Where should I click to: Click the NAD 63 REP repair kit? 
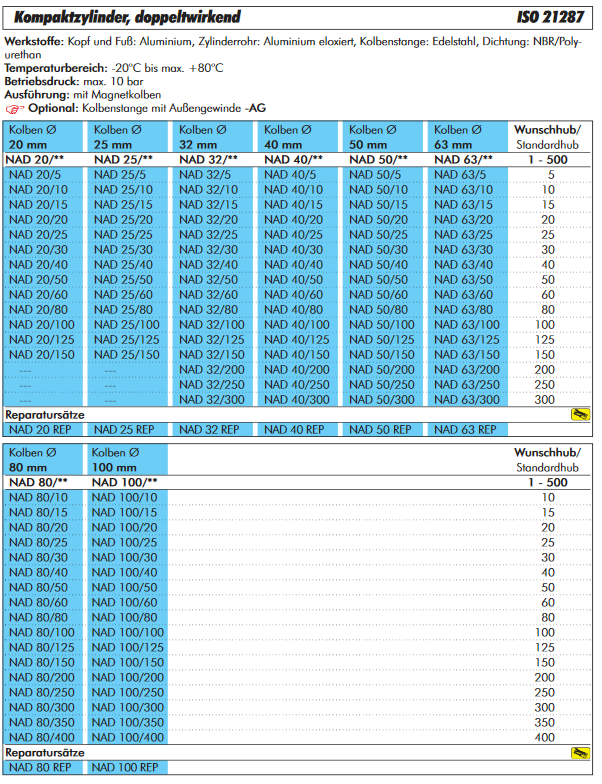(467, 430)
